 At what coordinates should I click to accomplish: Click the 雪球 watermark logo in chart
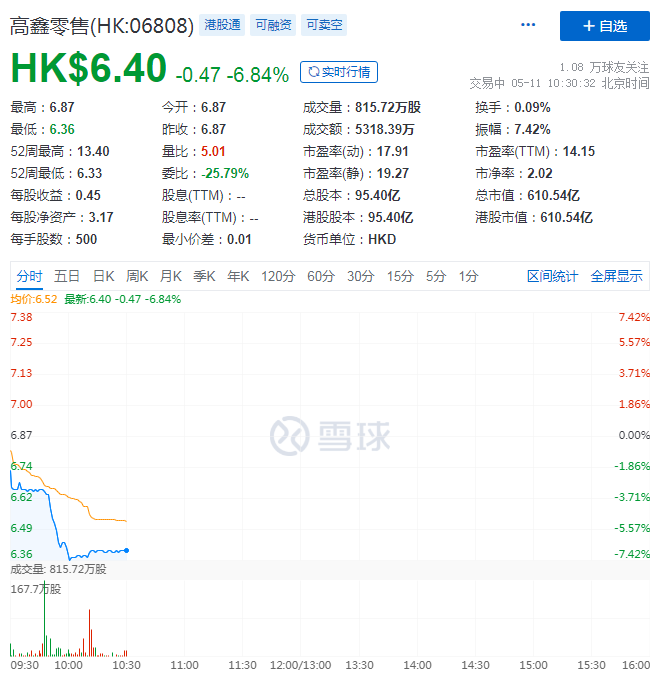pos(331,435)
